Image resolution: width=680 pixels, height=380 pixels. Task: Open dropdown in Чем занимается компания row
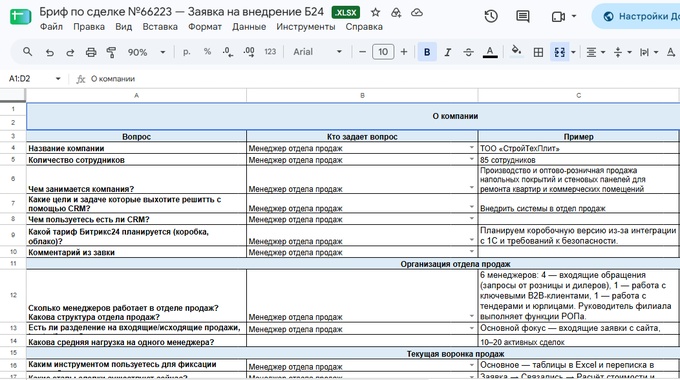[x=471, y=187]
